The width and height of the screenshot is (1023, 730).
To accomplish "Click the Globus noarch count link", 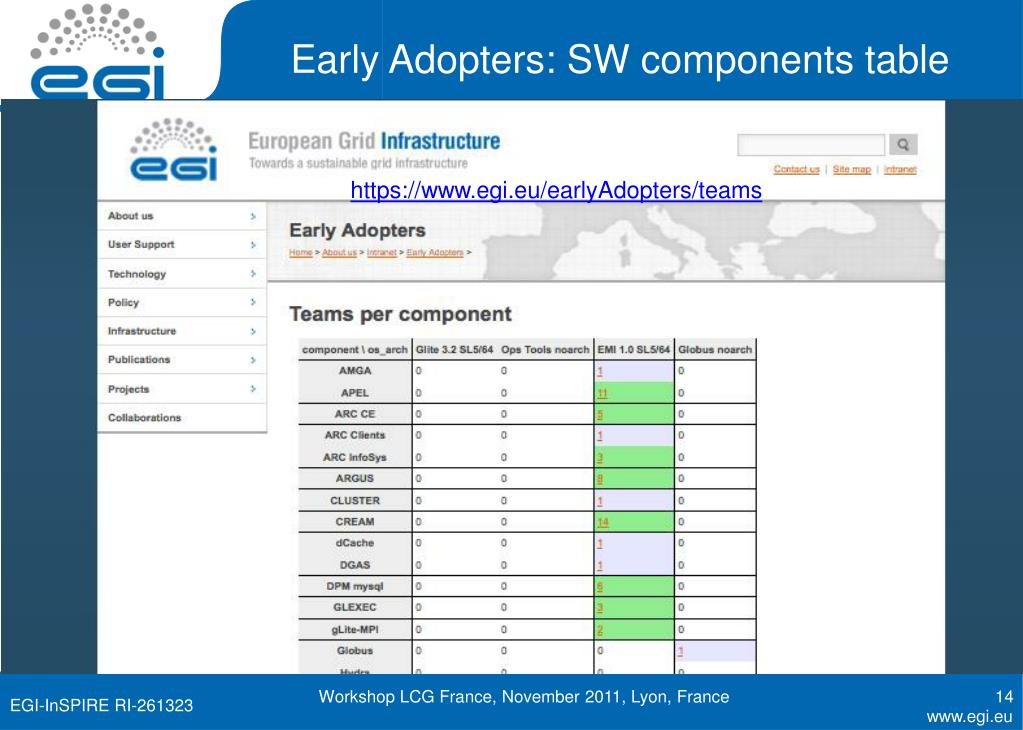I will pos(680,651).
